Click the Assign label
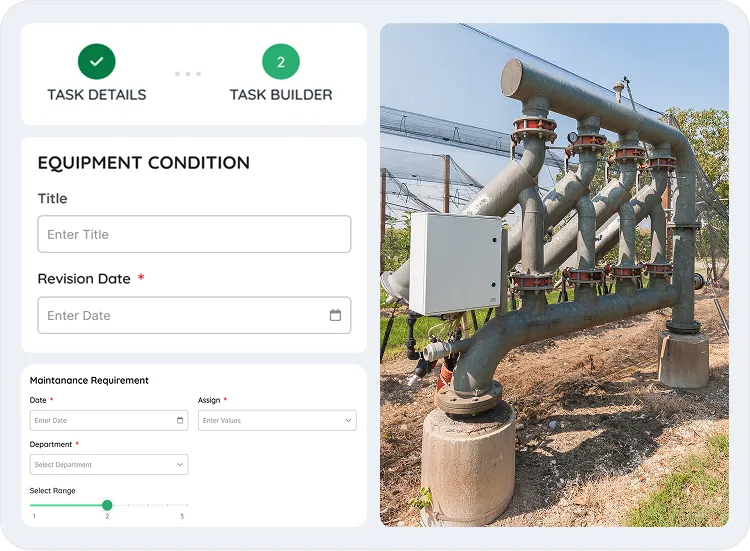750x551 pixels. click(x=209, y=400)
